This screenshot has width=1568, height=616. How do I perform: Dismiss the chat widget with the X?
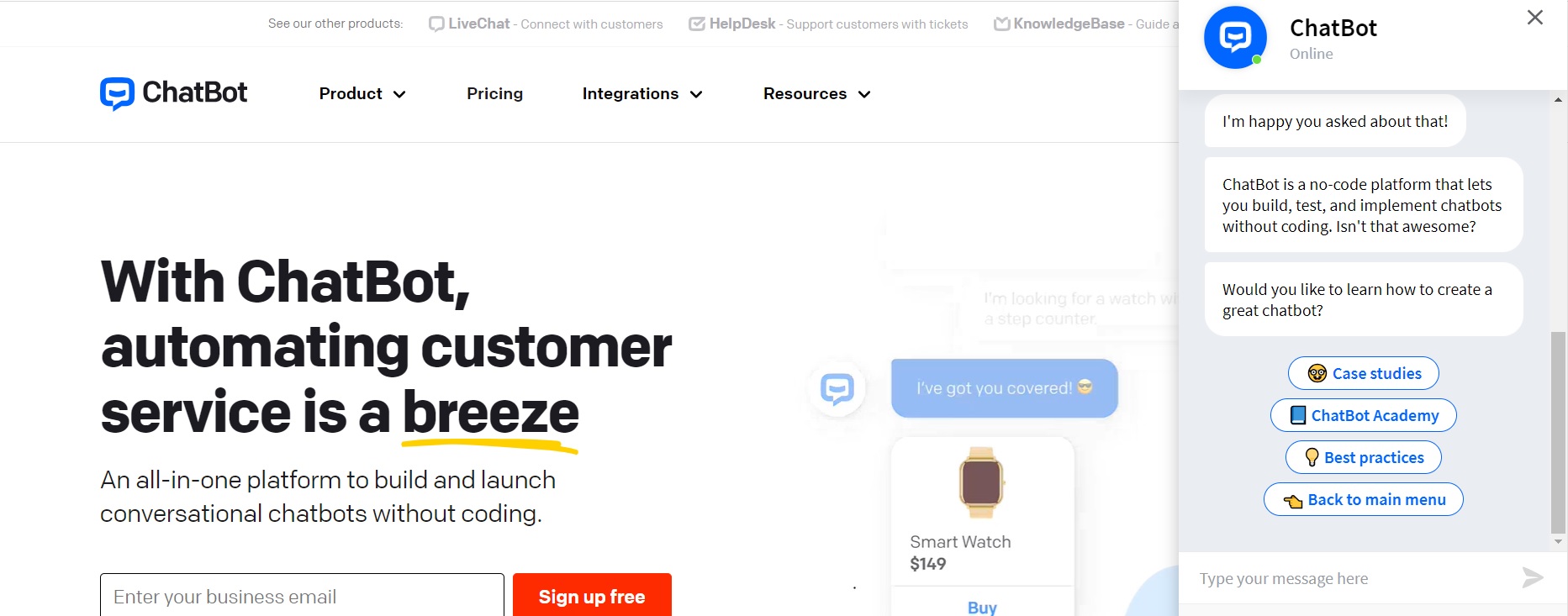[1534, 17]
